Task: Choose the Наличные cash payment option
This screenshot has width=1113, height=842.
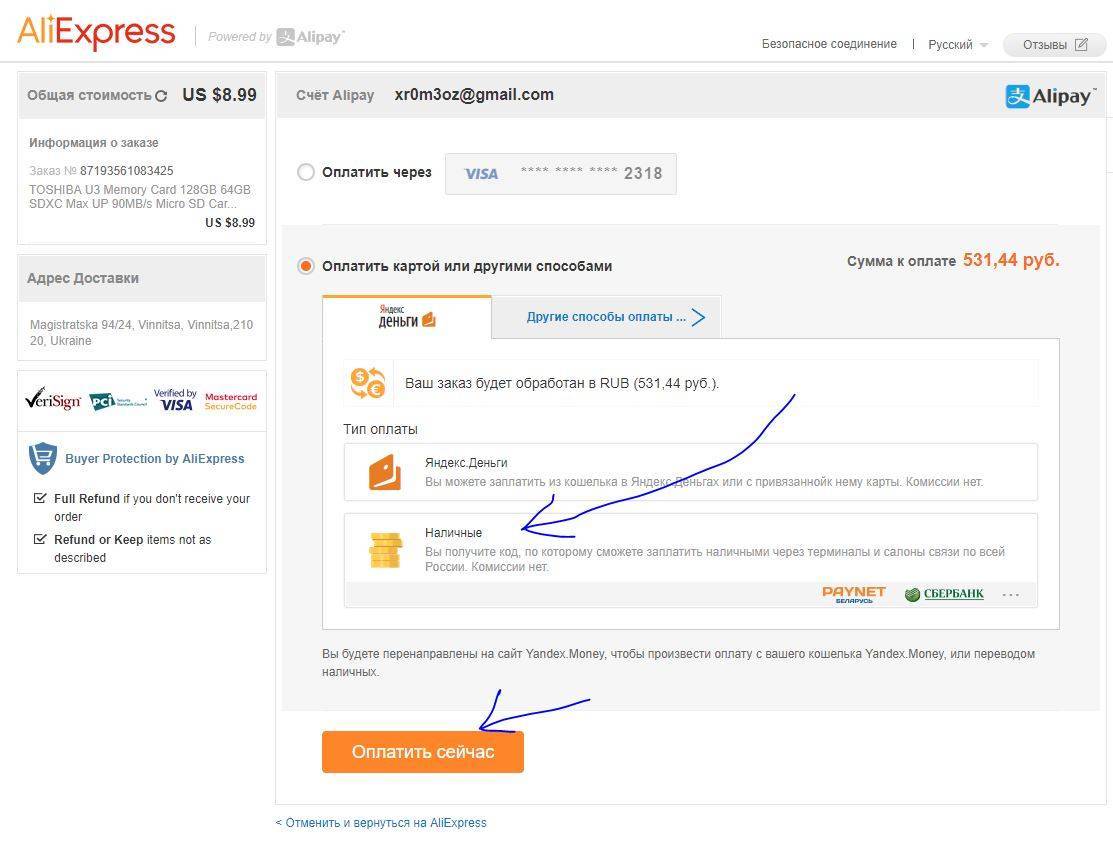Action: (x=691, y=560)
